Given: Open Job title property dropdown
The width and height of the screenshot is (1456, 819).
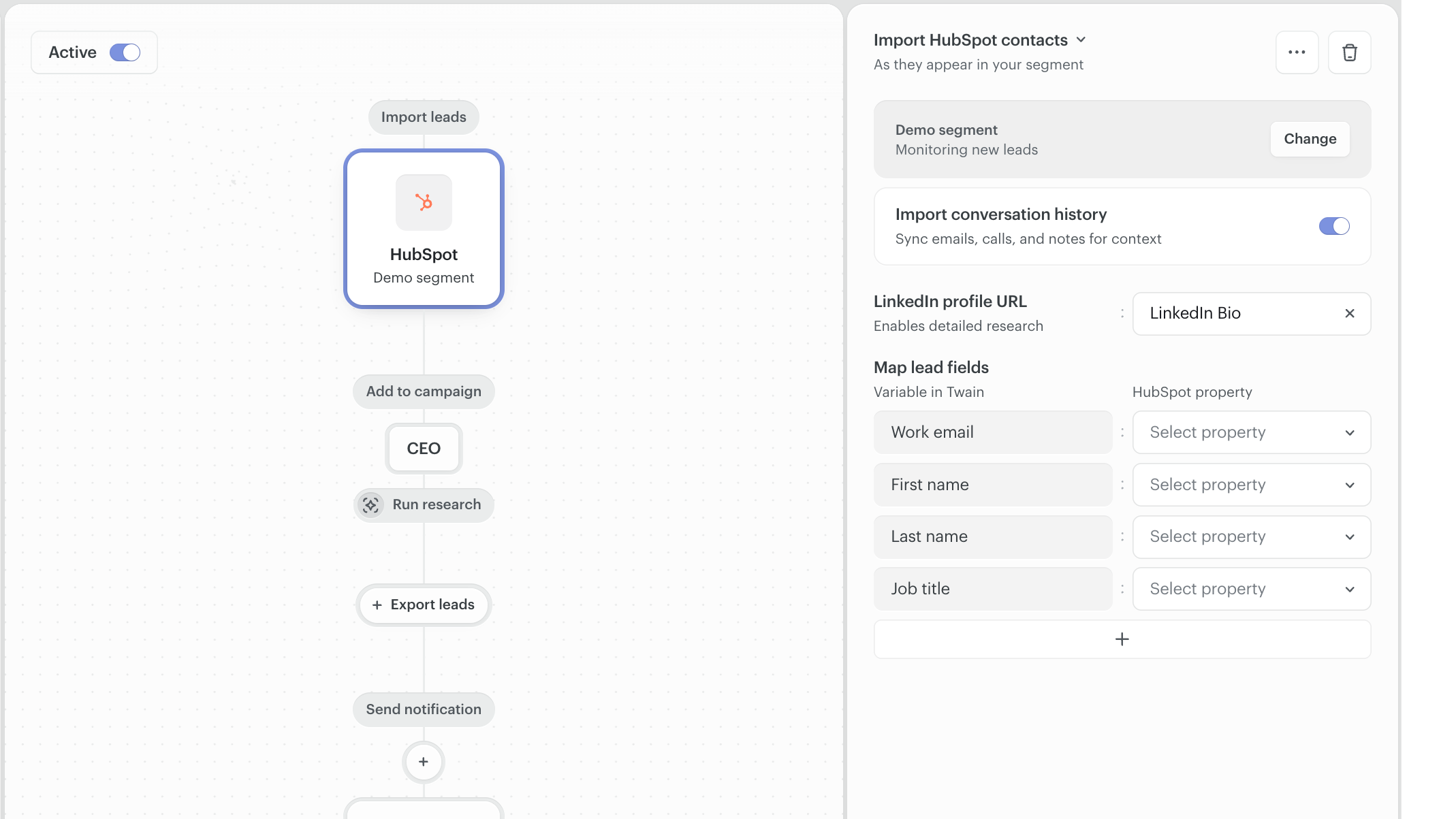Looking at the screenshot, I should (1251, 589).
